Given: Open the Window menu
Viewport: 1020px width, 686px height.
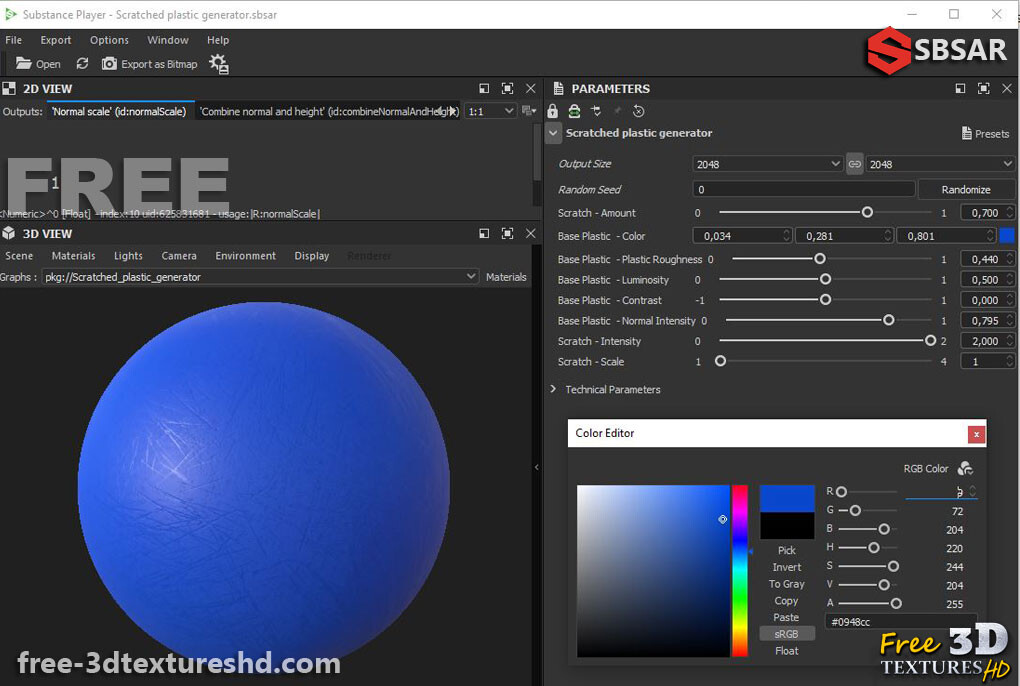Looking at the screenshot, I should click(x=167, y=40).
